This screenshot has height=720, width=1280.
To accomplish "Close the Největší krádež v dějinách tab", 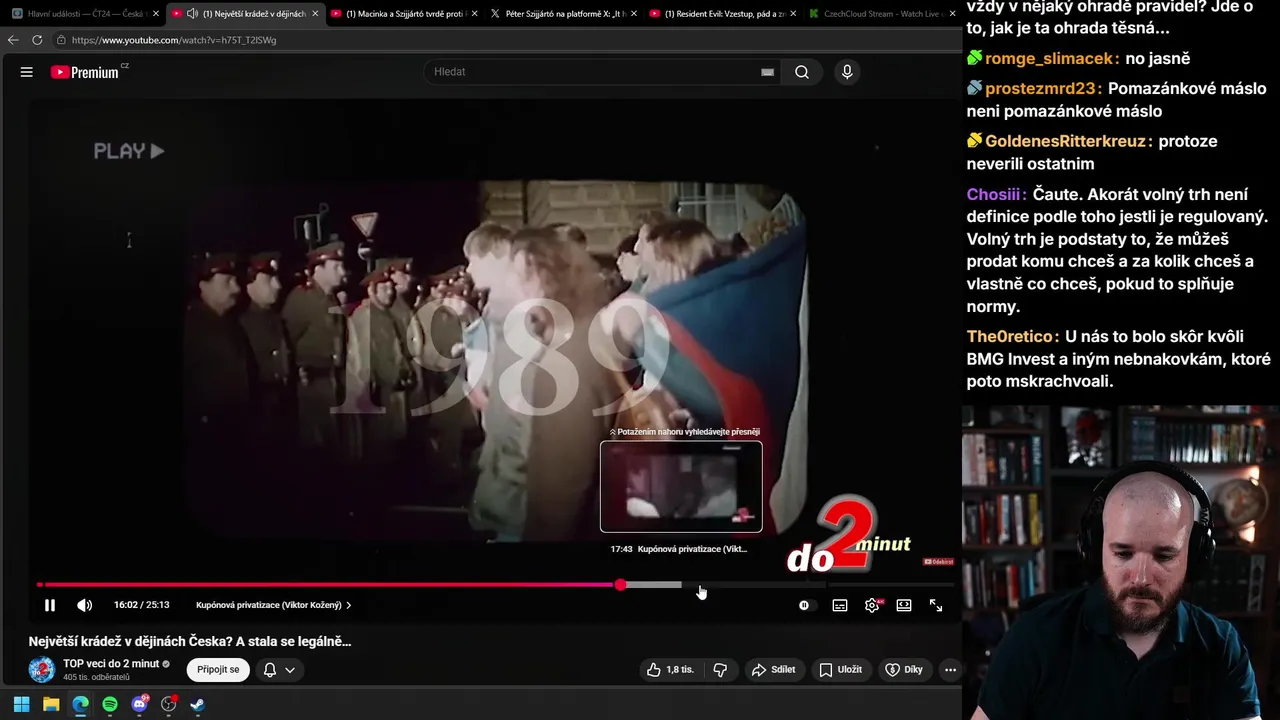I will pyautogui.click(x=315, y=14).
